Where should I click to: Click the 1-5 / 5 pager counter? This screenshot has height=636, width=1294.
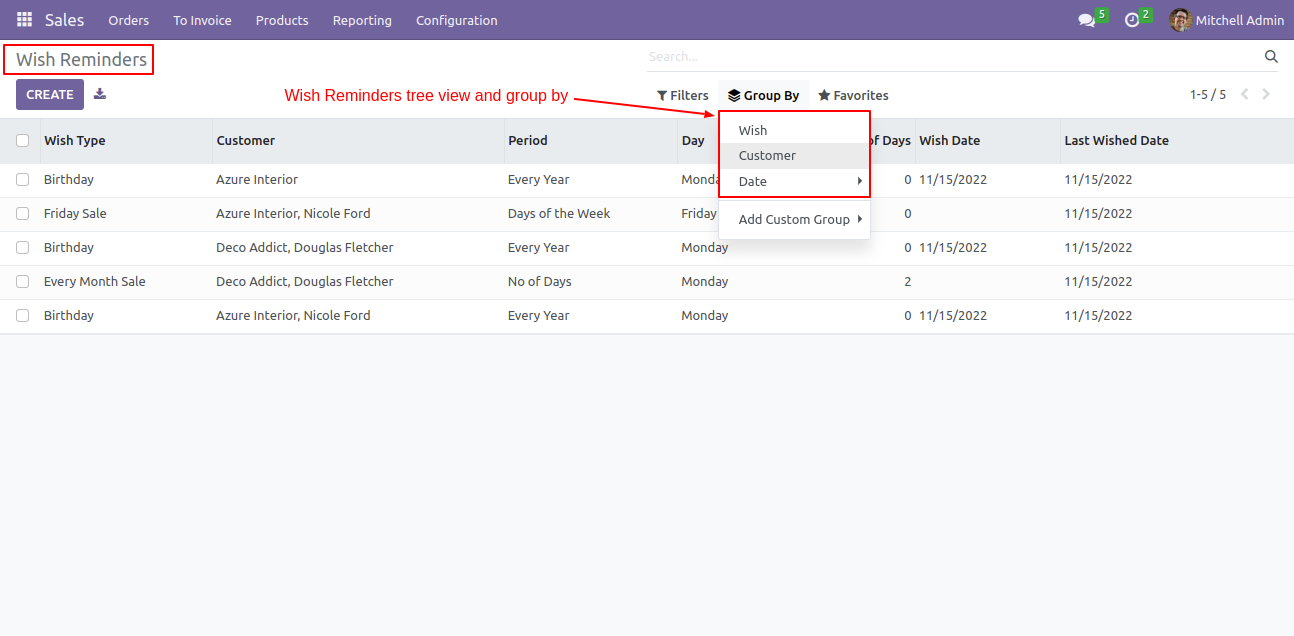click(1208, 95)
